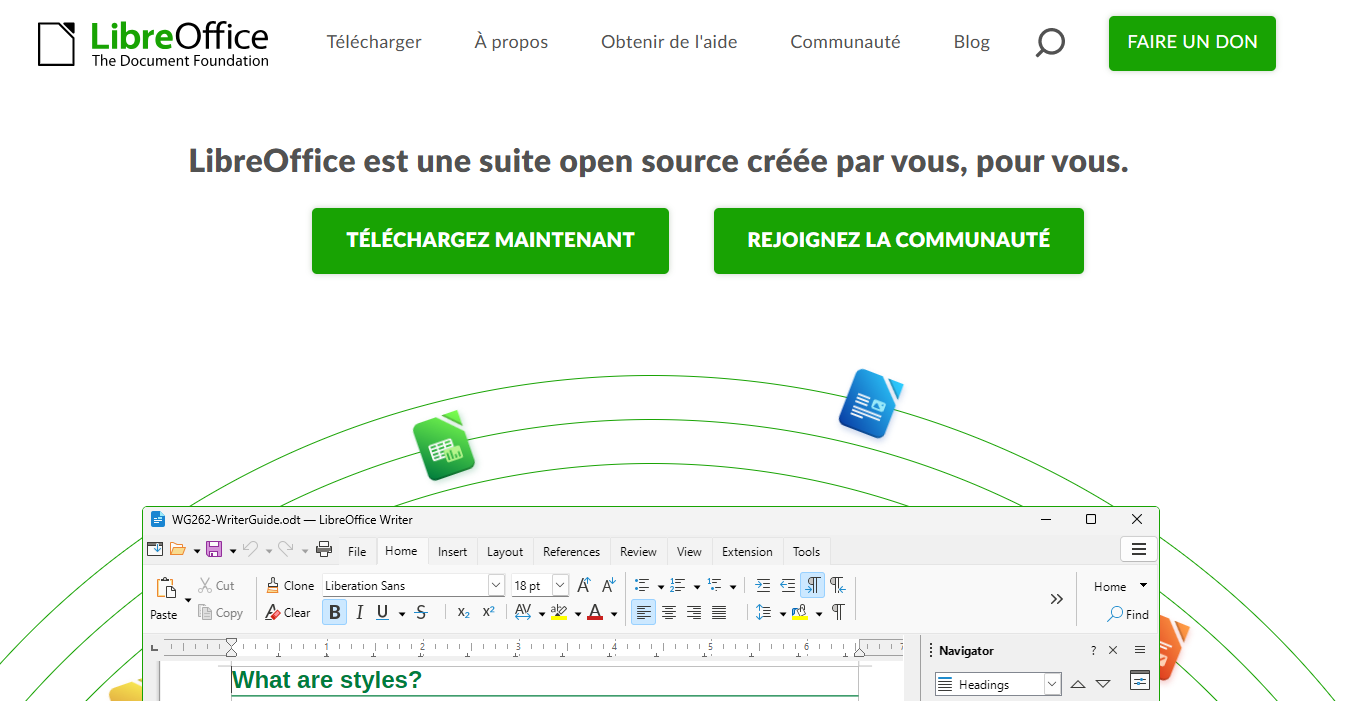Screen dimensions: 1349x701
Task: Expand the line spacing dropdown arrow
Action: pyautogui.click(x=782, y=613)
